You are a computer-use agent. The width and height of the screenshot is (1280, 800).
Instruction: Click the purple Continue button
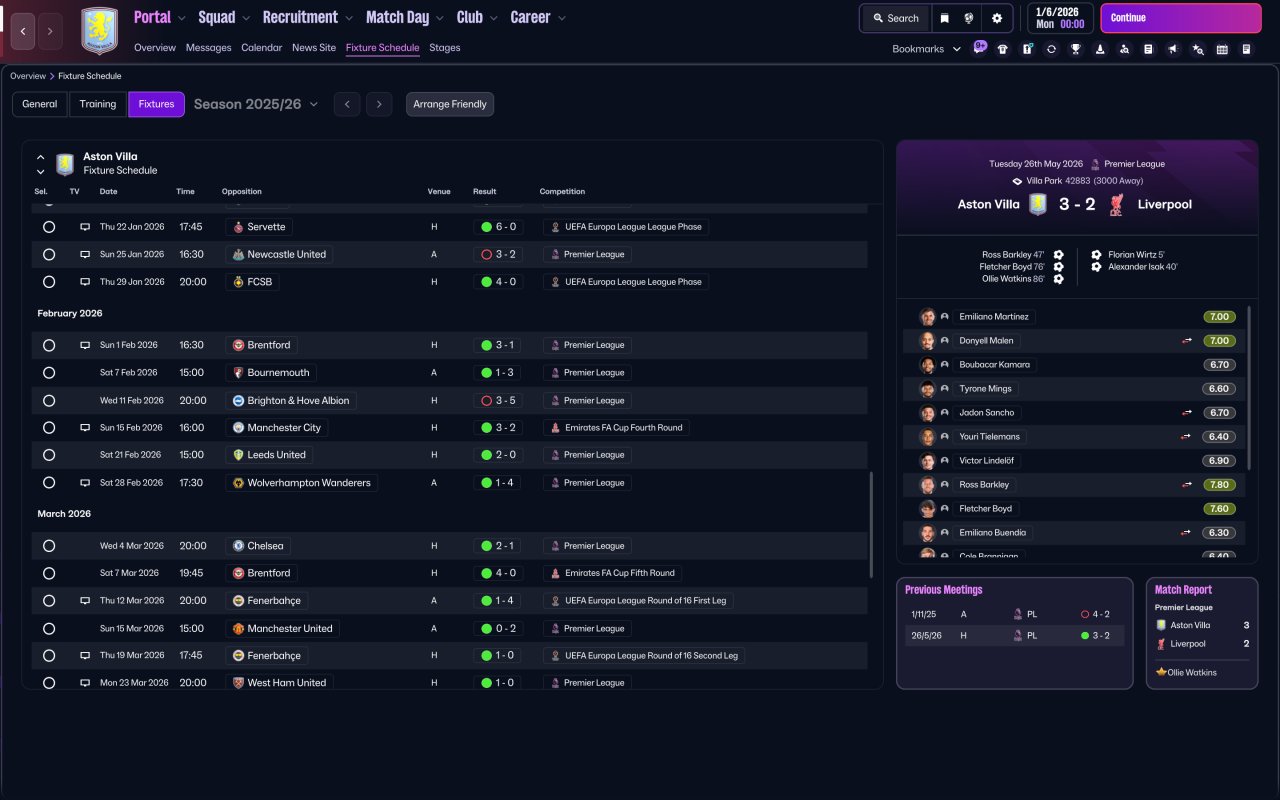[1181, 18]
